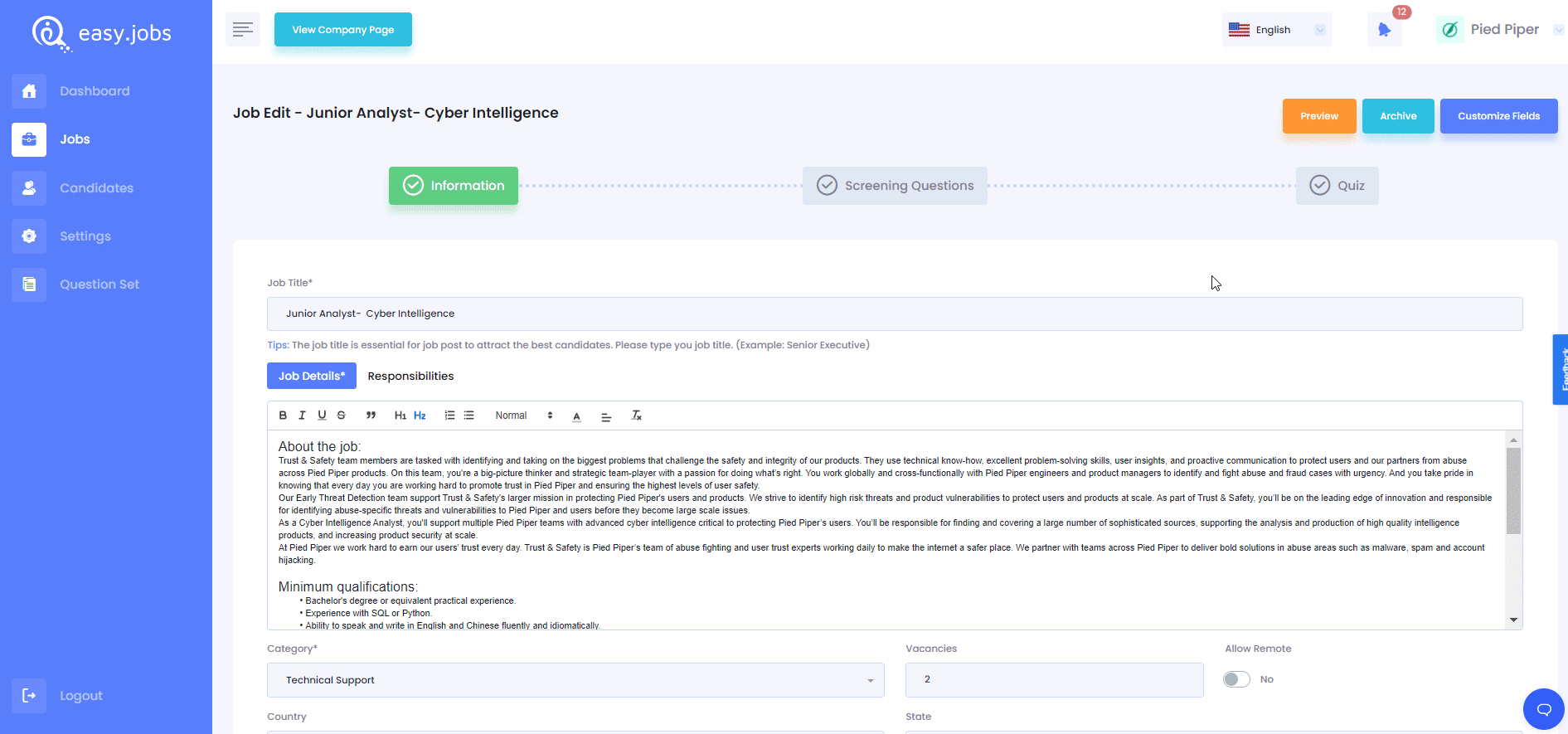
Task: Insert a numbered list
Action: 449,416
